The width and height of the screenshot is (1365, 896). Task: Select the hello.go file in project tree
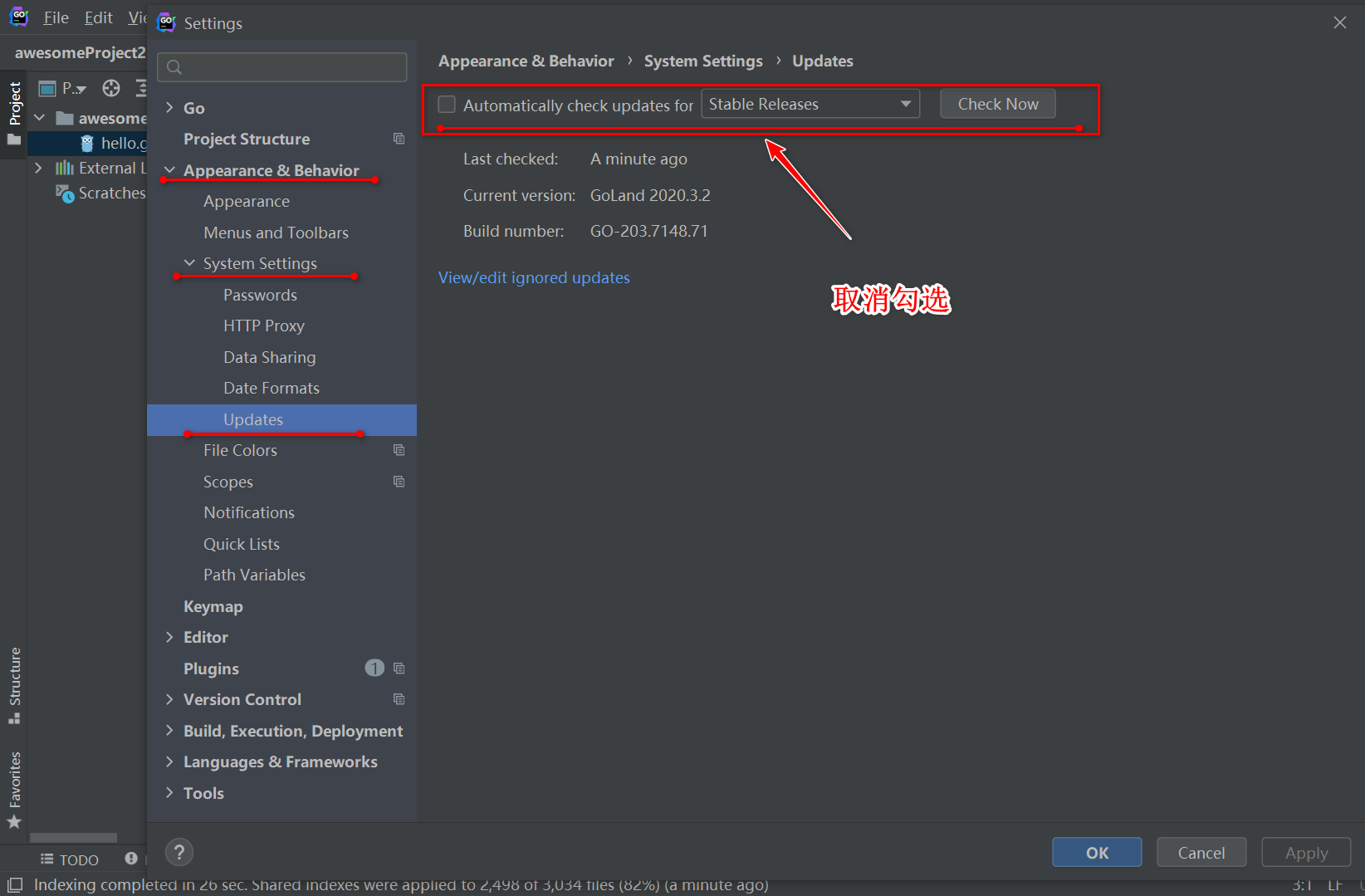tap(114, 143)
